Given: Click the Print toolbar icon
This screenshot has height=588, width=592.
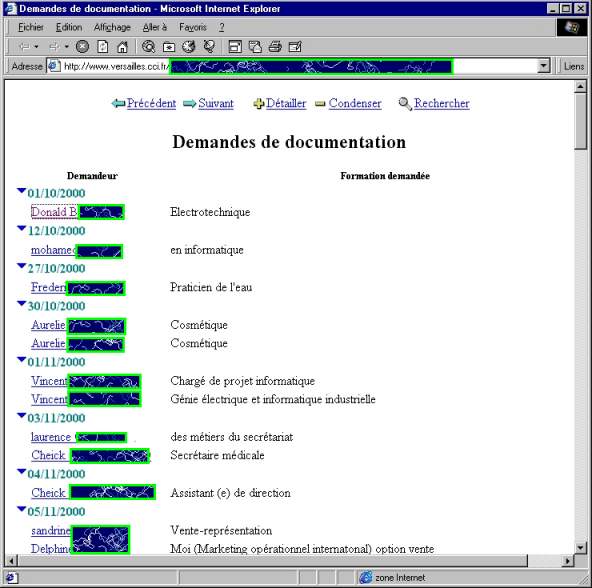Looking at the screenshot, I should [x=275, y=47].
